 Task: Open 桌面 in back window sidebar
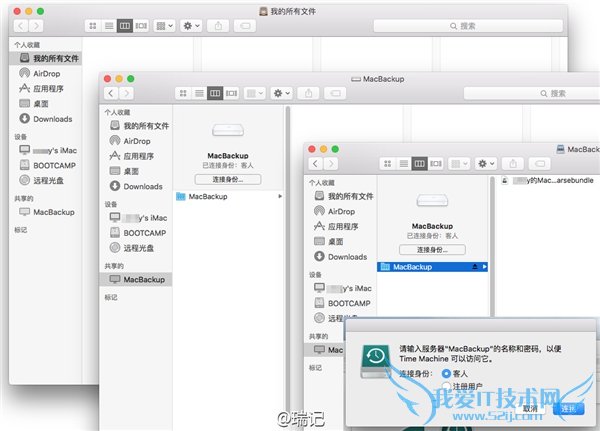click(x=46, y=103)
